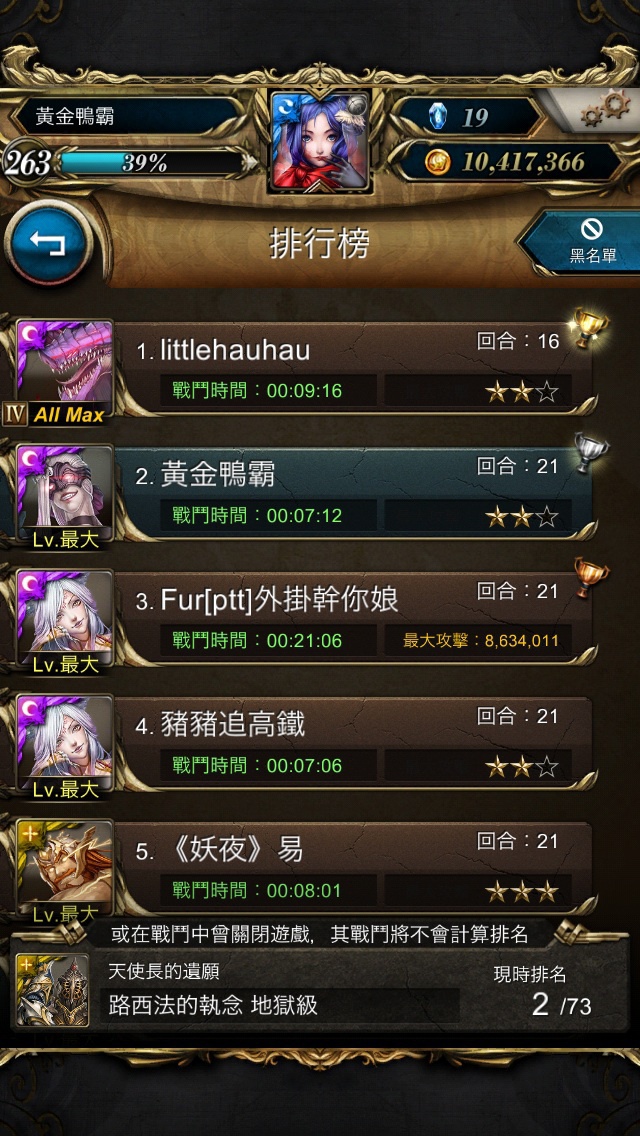Tap the blue diamond gem icon
The image size is (640, 1136).
pos(439,116)
